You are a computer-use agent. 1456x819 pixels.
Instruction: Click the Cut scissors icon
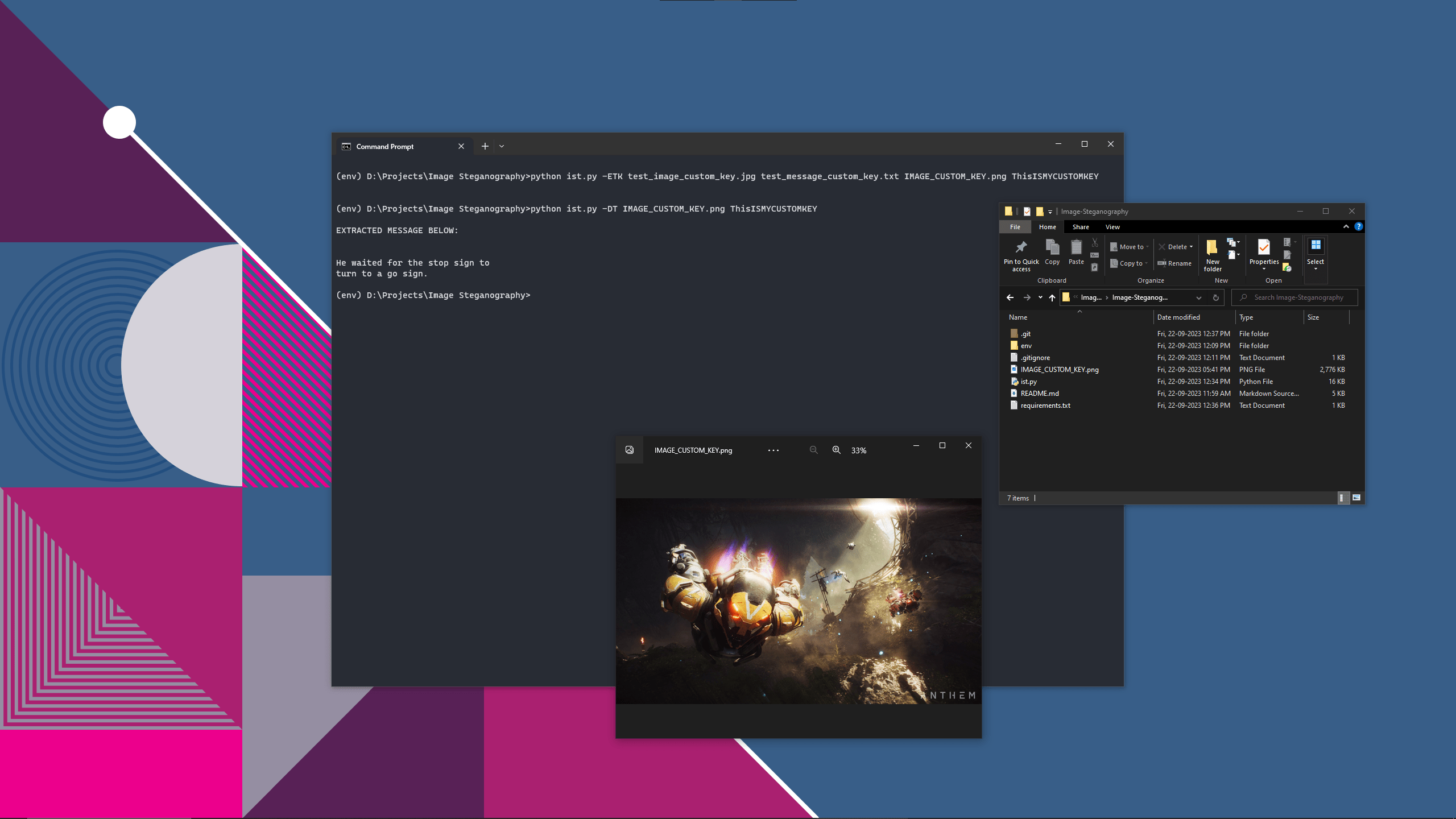[x=1095, y=243]
